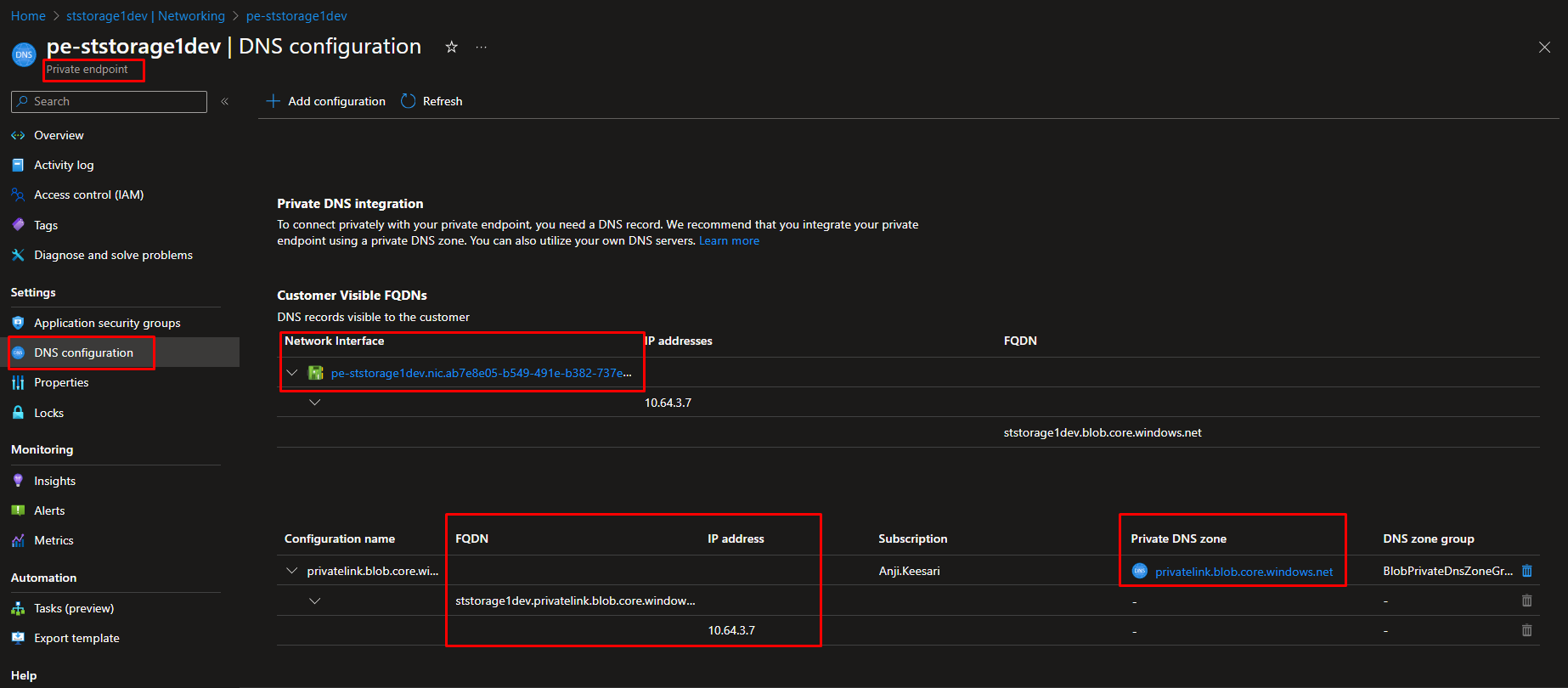Click the Export template icon

click(x=18, y=638)
